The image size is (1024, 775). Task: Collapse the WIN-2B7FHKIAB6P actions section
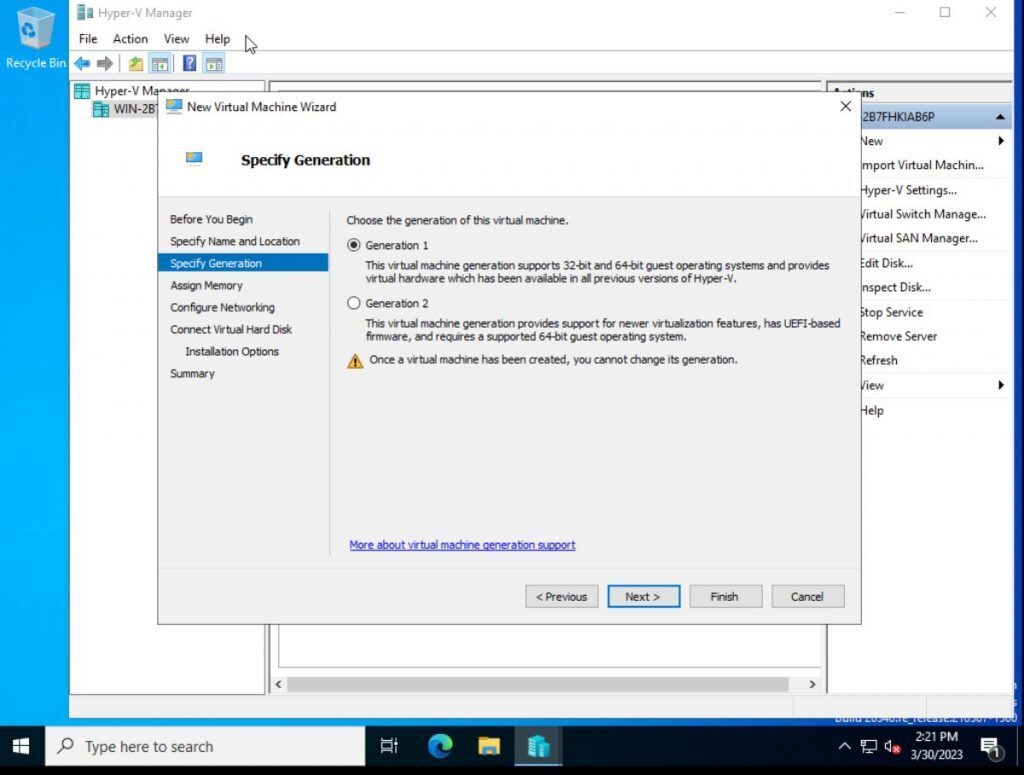[x=1000, y=116]
